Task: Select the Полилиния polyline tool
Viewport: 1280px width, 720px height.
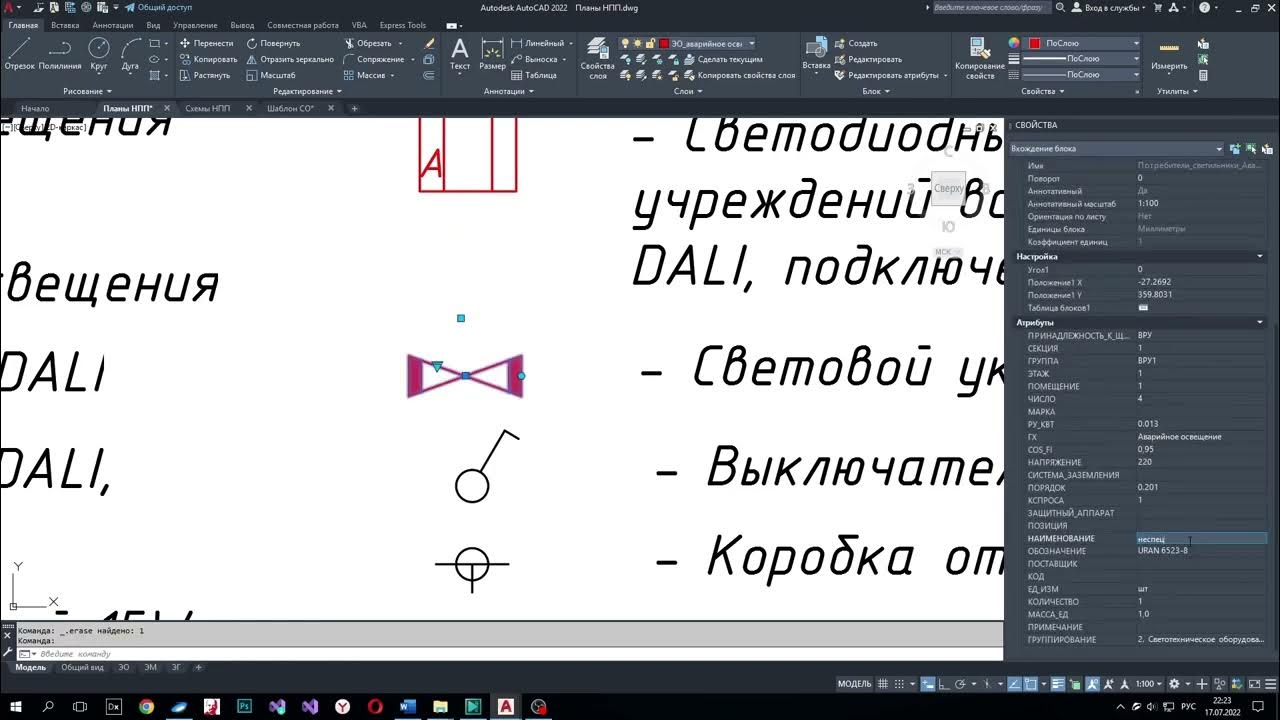Action: [x=59, y=54]
